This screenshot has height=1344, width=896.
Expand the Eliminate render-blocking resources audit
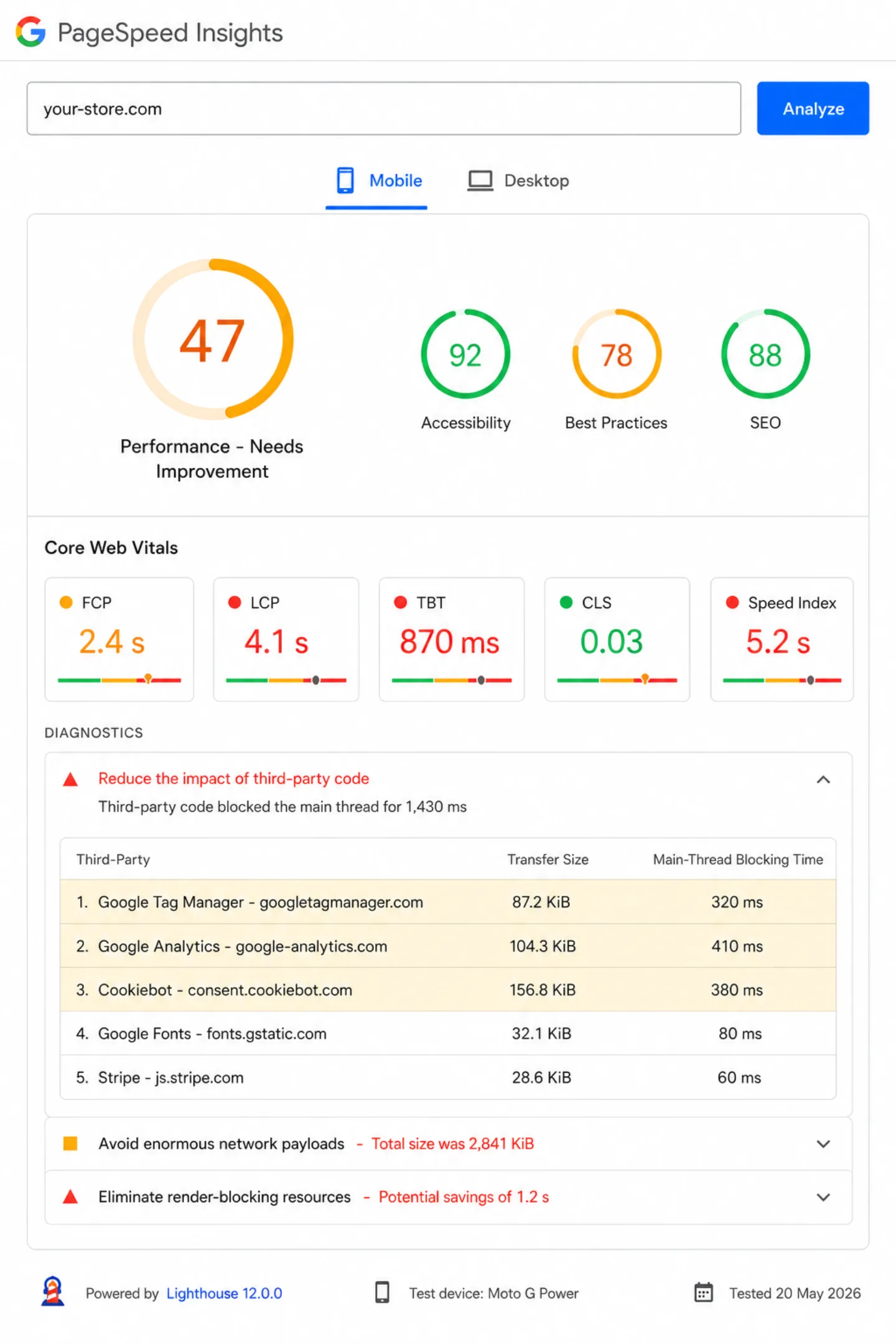click(823, 1197)
